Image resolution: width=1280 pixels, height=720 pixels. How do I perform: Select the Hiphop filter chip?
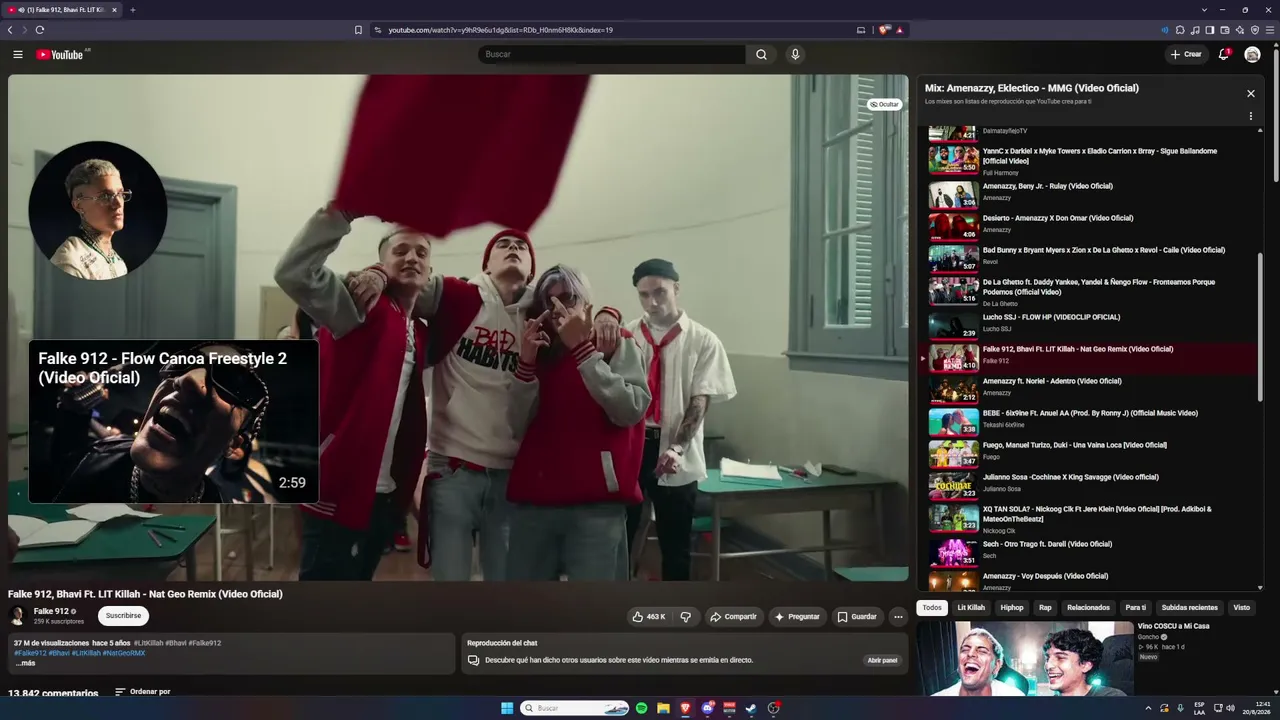tap(1012, 607)
